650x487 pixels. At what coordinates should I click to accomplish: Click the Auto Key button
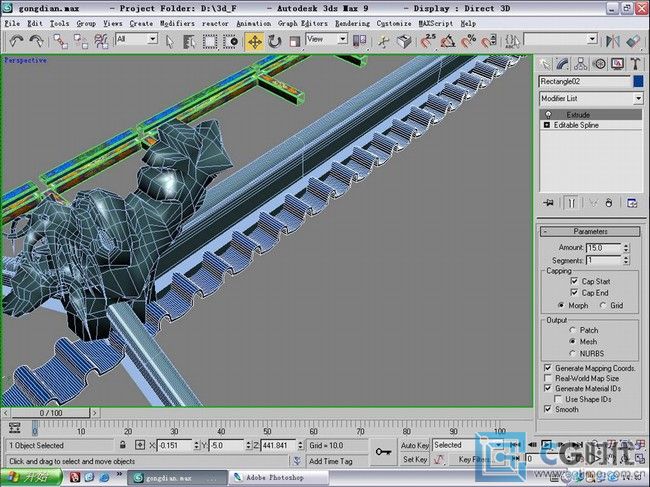pyautogui.click(x=415, y=445)
